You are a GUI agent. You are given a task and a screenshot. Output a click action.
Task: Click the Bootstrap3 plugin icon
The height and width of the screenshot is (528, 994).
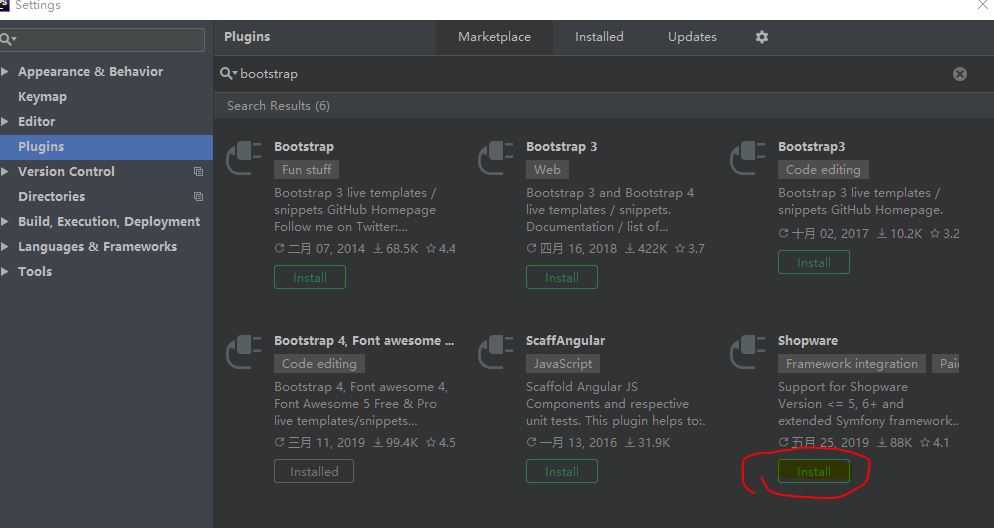click(747, 157)
